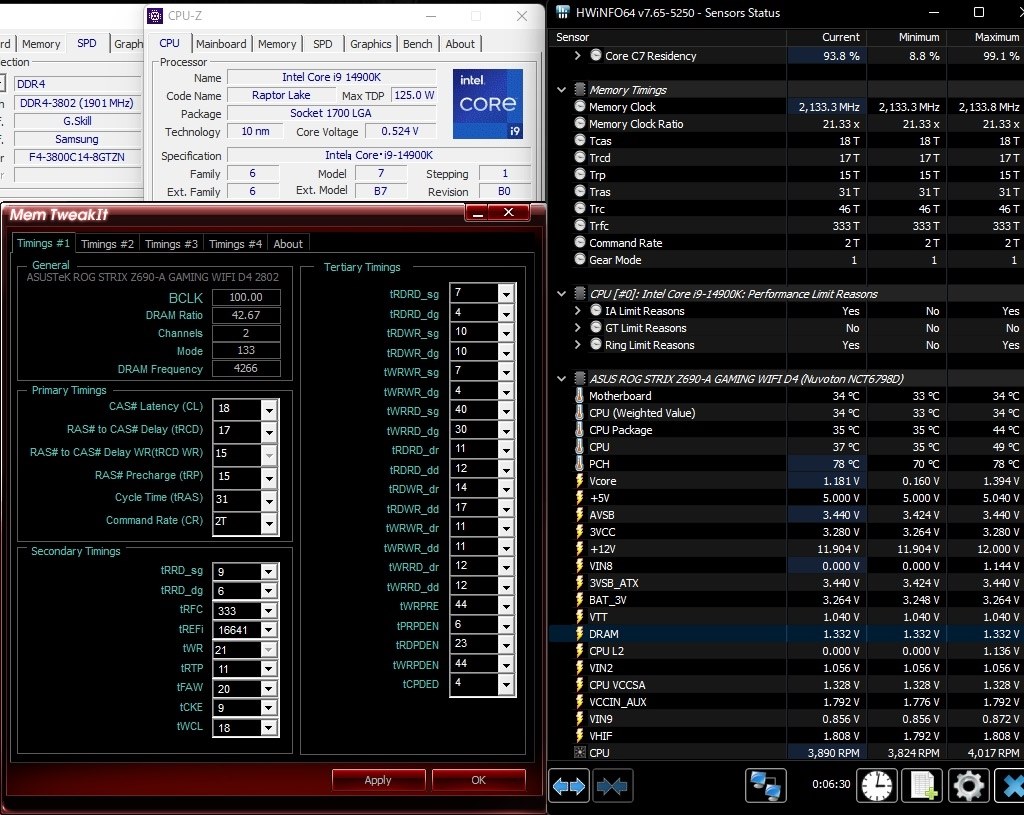Click the Gear Mode sensor icon
Image resolution: width=1024 pixels, height=815 pixels.
click(x=580, y=259)
